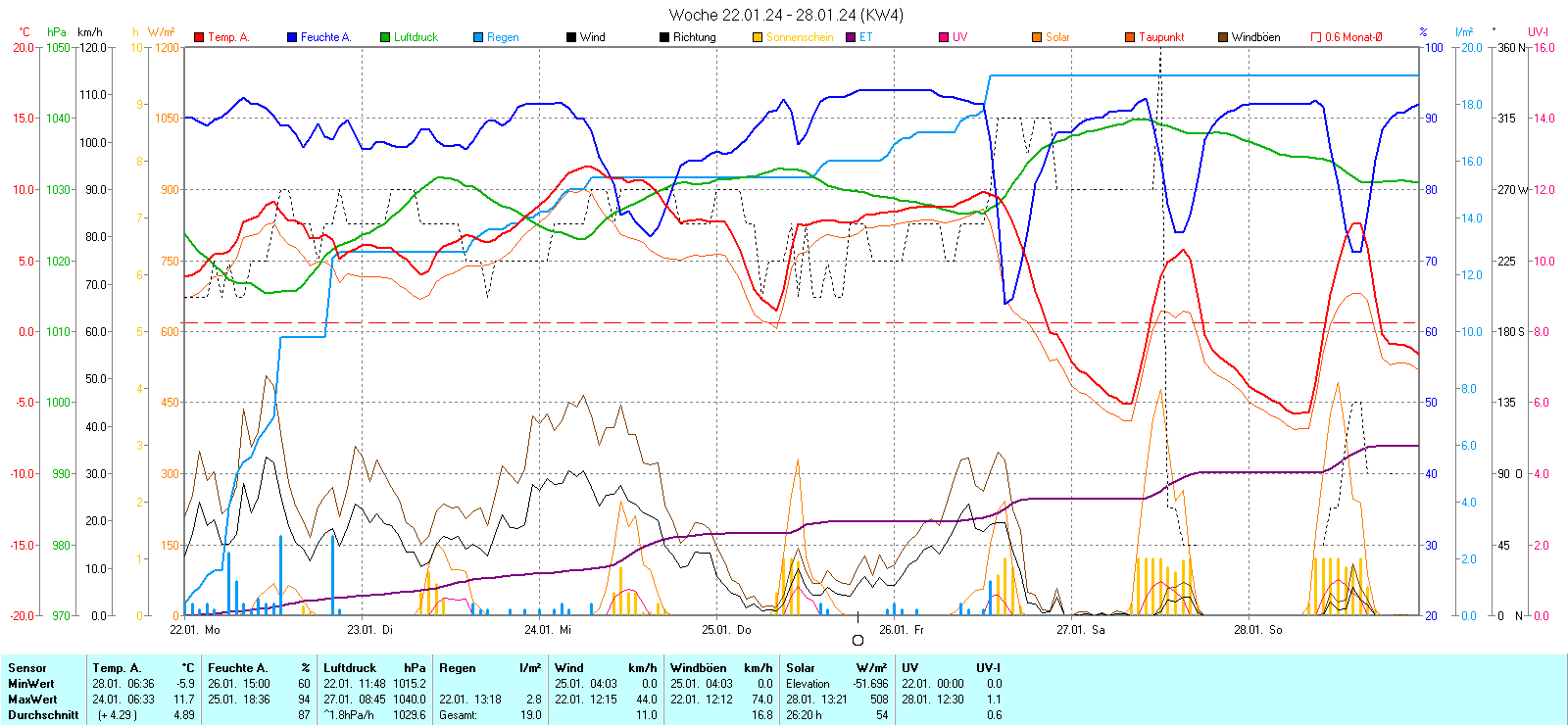The width and height of the screenshot is (1568, 725).
Task: Click the '24.01. Mi' date axis label
Action: coord(548,630)
